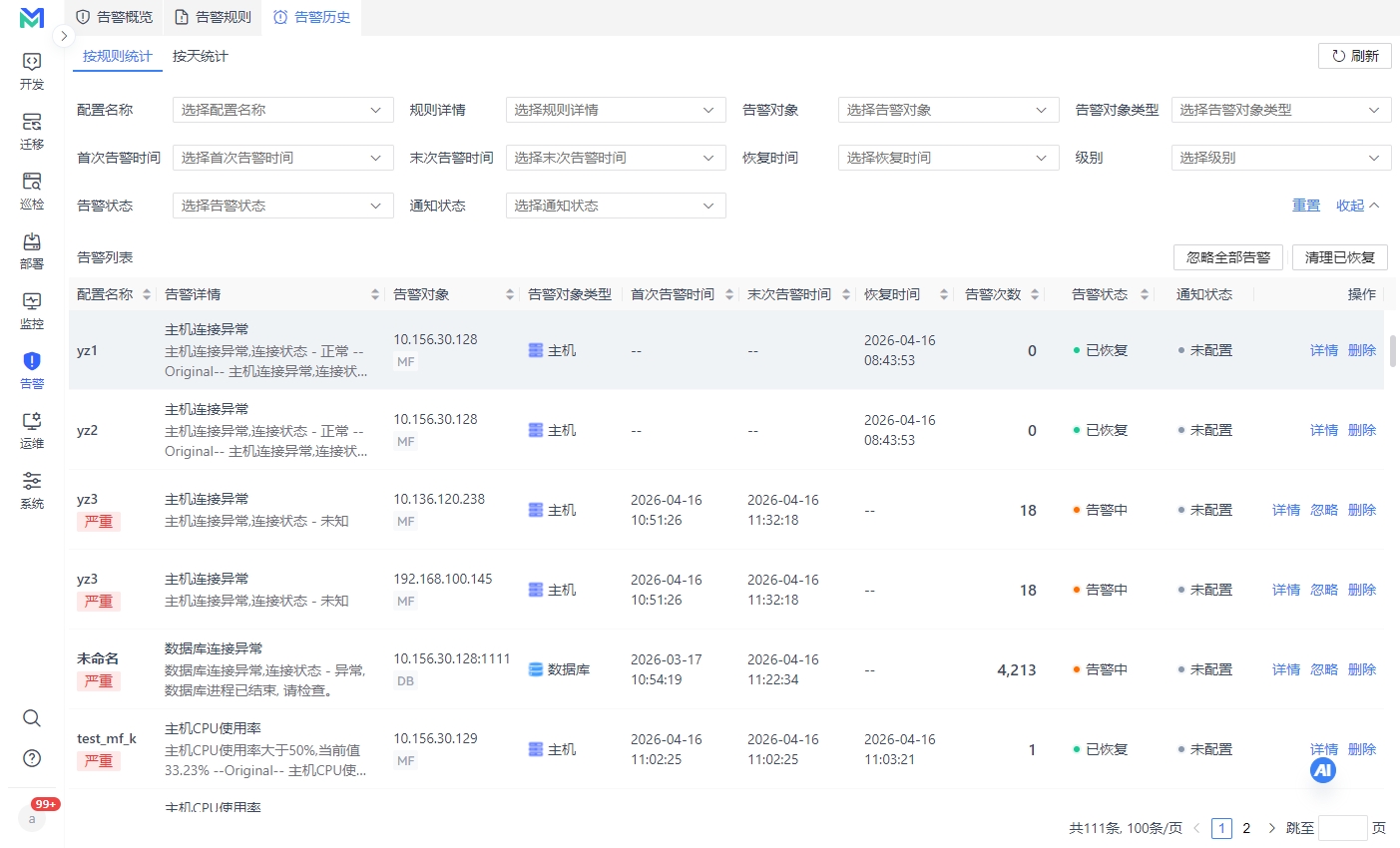Open the 迁移 sidebar icon

click(32, 131)
